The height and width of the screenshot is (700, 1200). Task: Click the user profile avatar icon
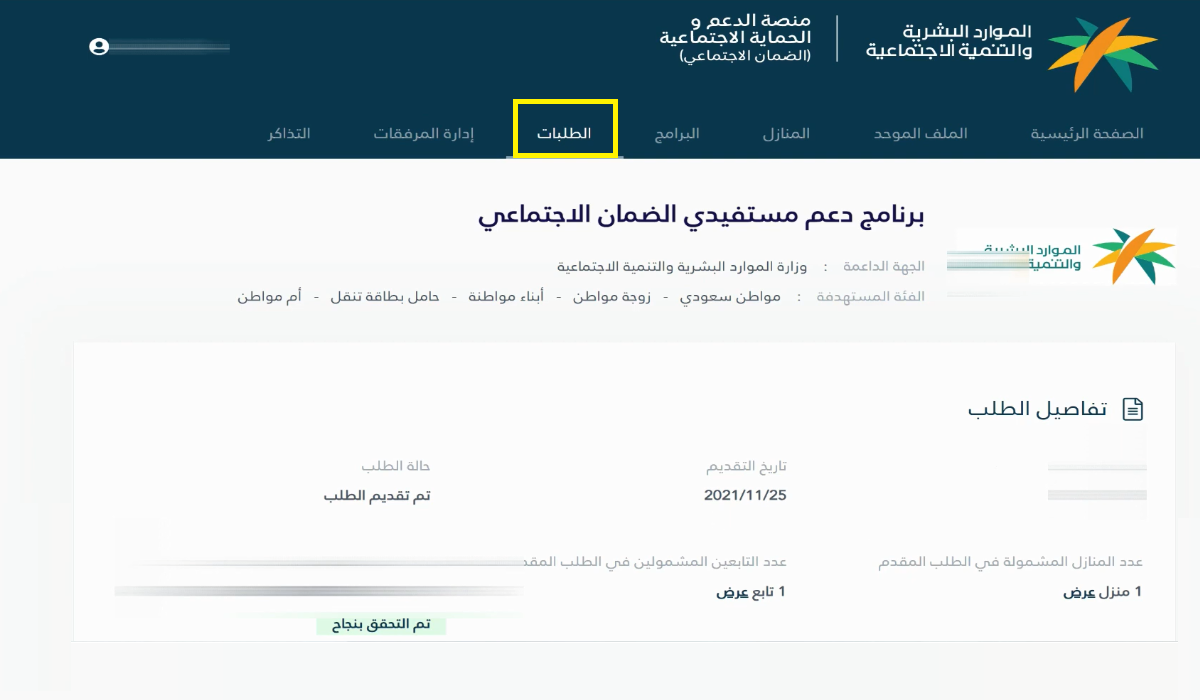click(x=98, y=46)
